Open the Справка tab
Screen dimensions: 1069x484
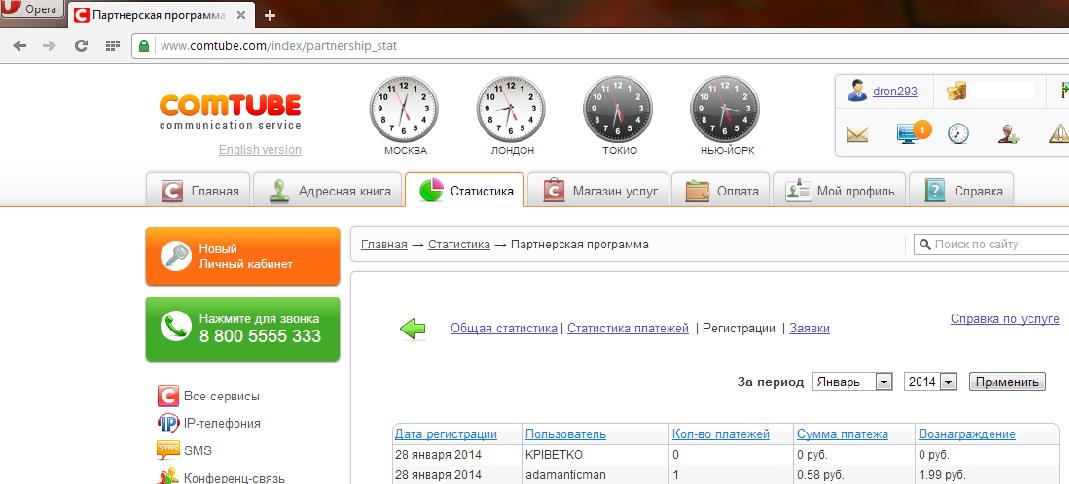click(961, 190)
